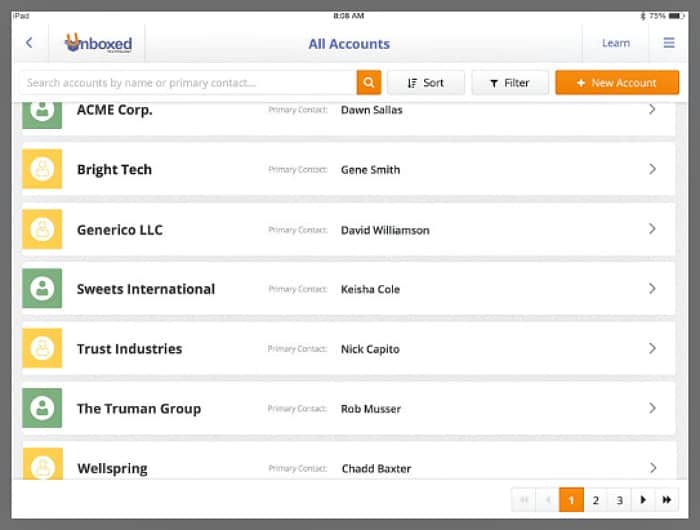Click the orange search magnifier button
The height and width of the screenshot is (530, 700).
coord(369,83)
